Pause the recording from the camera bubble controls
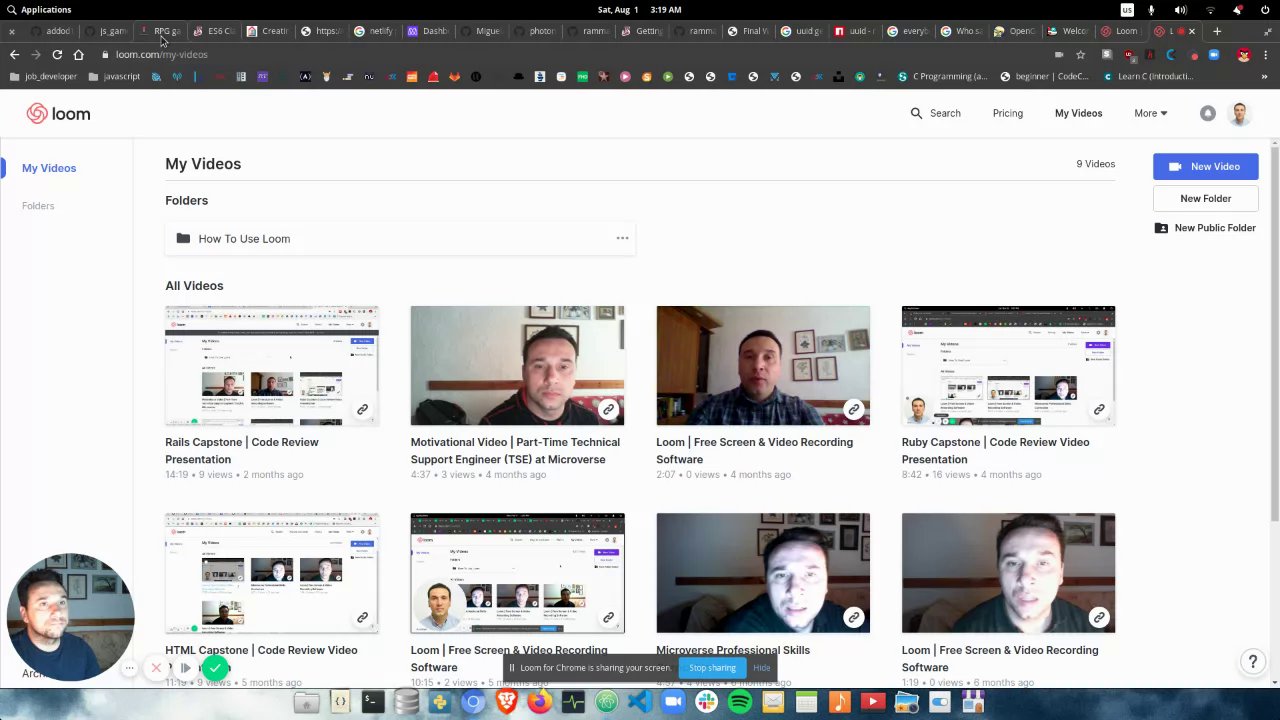The image size is (1280, 720). tap(185, 667)
